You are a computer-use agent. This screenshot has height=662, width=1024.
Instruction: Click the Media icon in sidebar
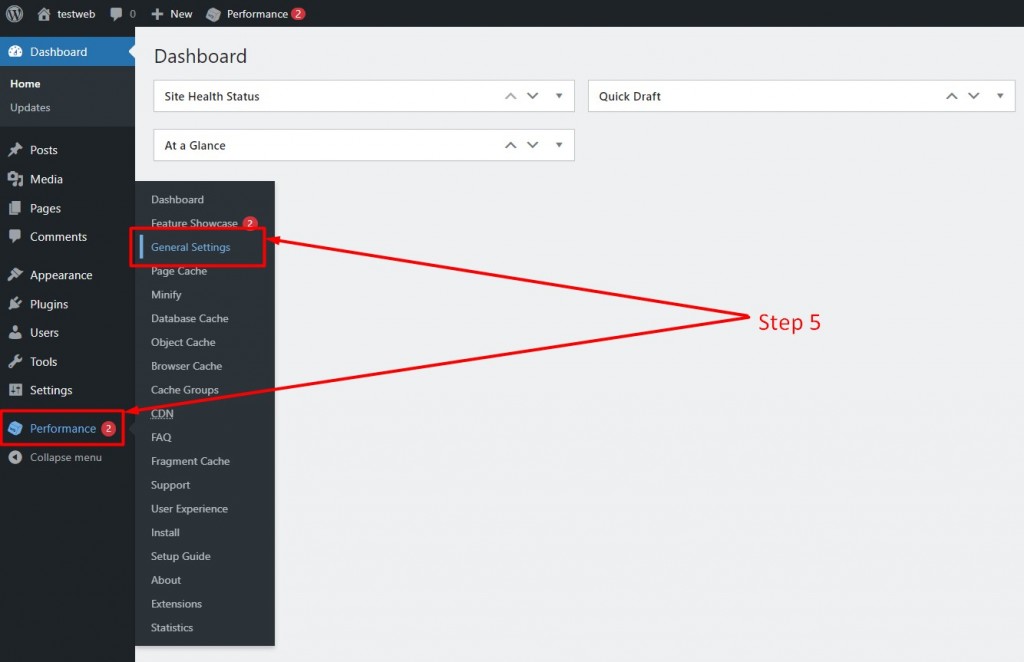tap(15, 179)
